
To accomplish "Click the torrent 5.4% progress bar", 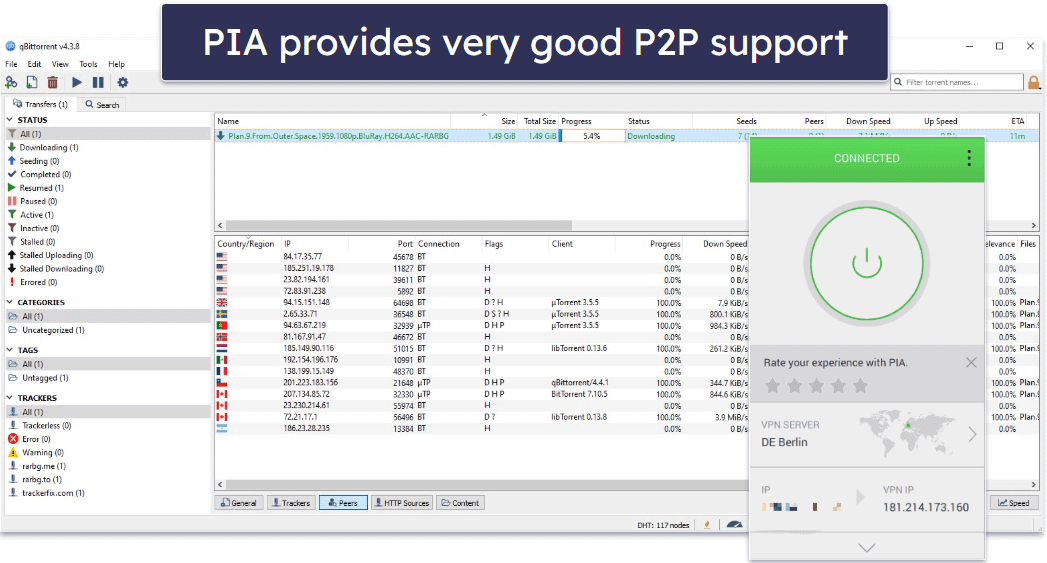I will click(592, 136).
